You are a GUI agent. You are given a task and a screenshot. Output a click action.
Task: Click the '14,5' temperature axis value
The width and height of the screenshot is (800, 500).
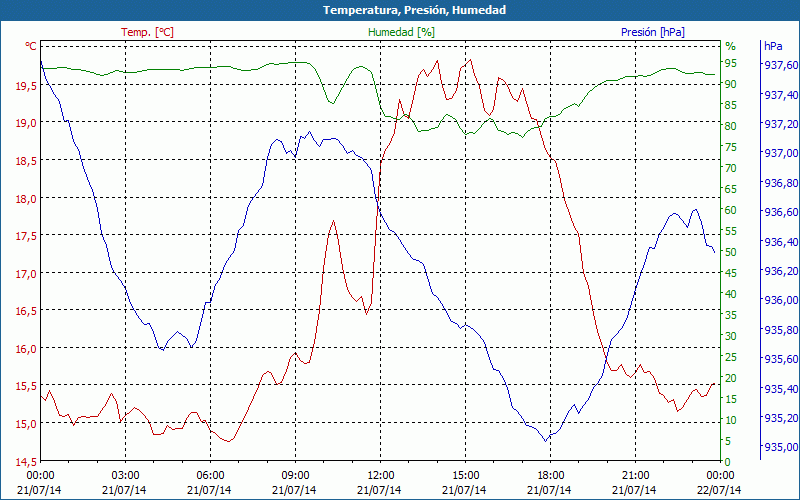coord(26,463)
